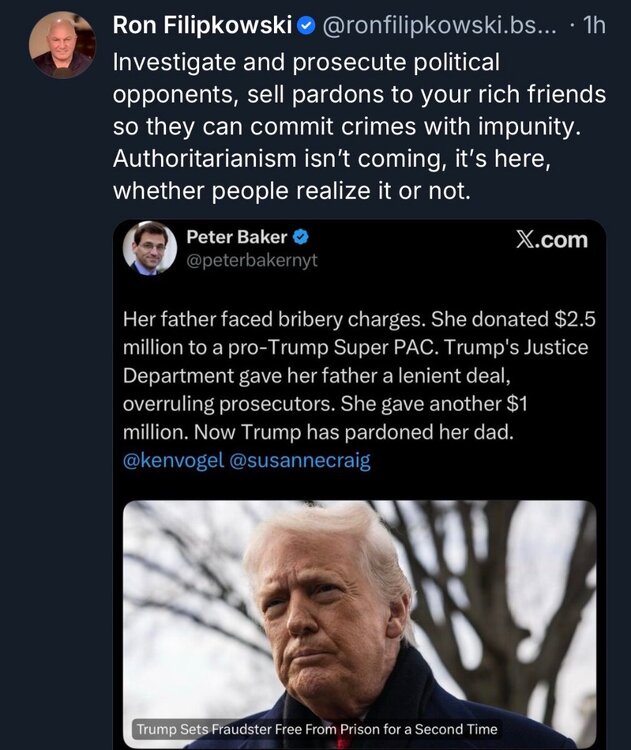Click the Peter Baker name in embedded tweet
Screen dimensions: 631x750
click(236, 238)
